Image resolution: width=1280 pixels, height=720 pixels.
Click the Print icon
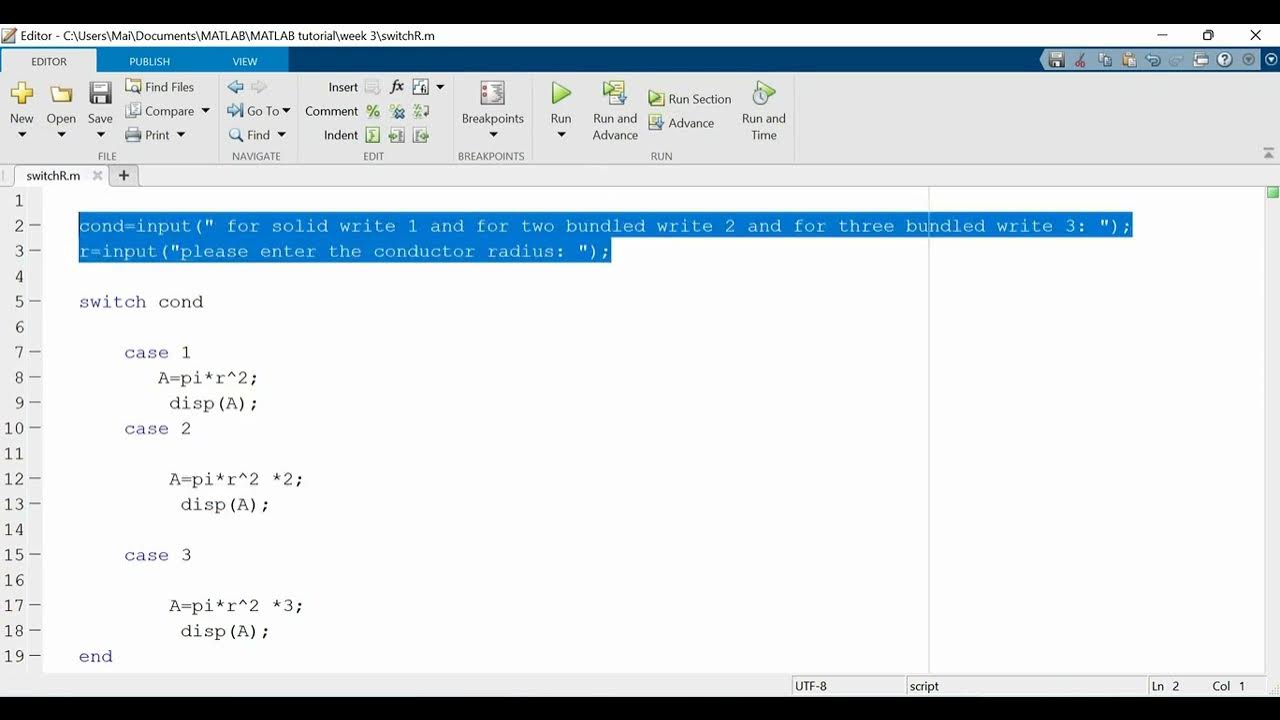133,135
